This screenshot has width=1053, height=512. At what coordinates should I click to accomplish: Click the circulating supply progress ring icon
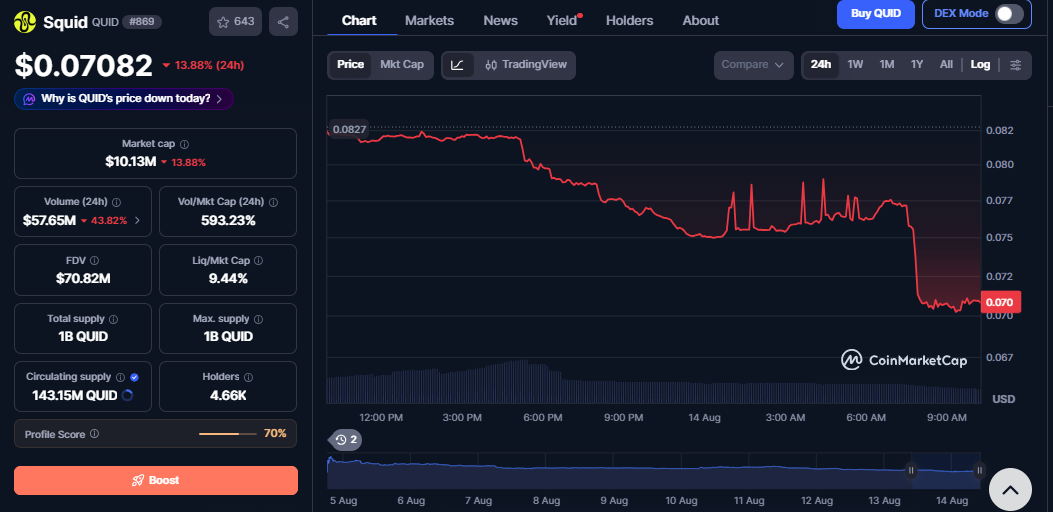tap(127, 395)
